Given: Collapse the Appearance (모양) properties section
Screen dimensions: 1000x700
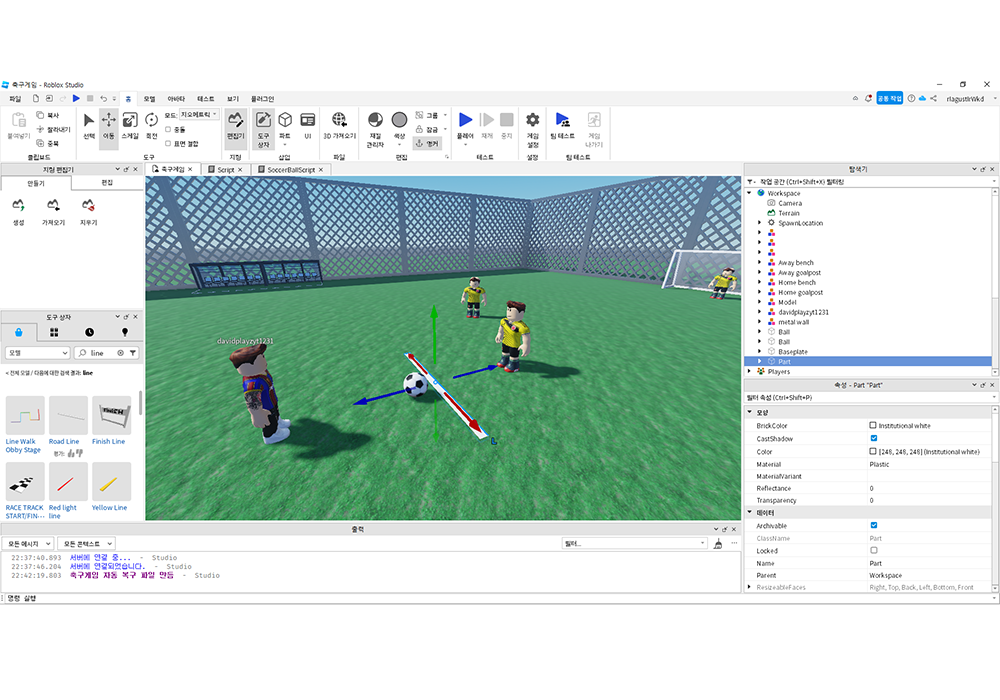Looking at the screenshot, I should tap(750, 412).
